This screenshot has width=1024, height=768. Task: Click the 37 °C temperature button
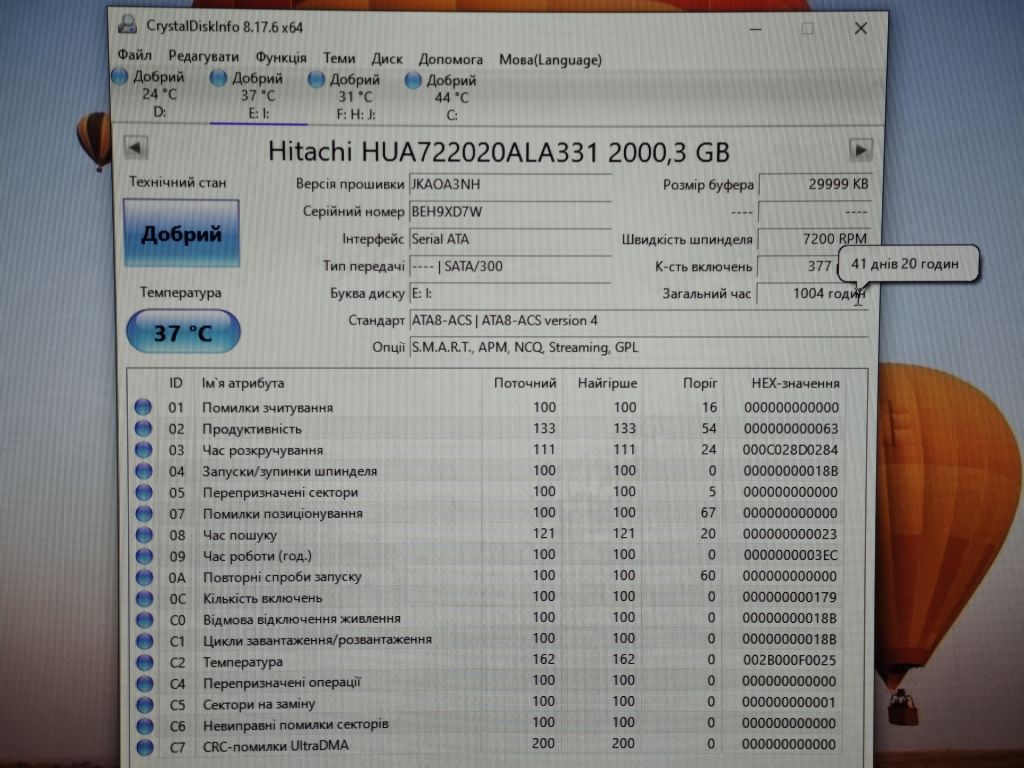coord(183,332)
